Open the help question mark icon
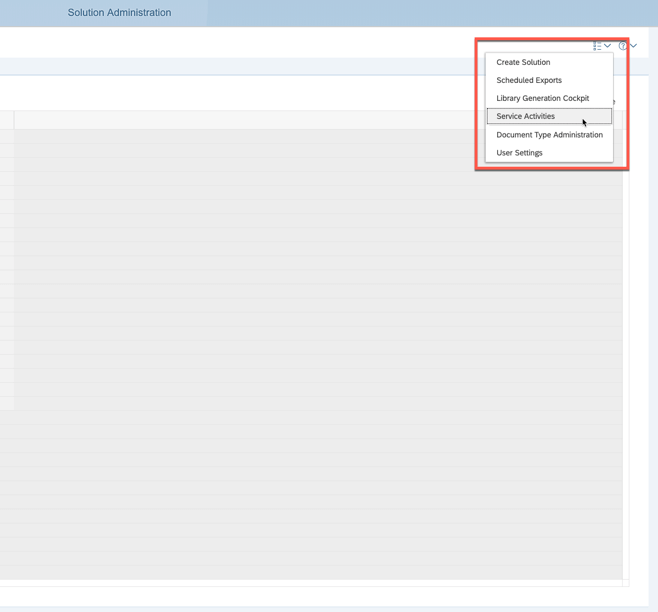 [623, 46]
